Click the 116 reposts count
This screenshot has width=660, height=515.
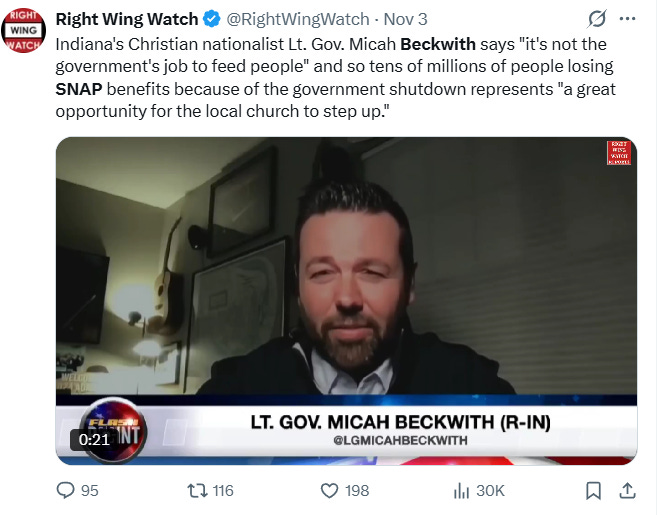(x=223, y=491)
